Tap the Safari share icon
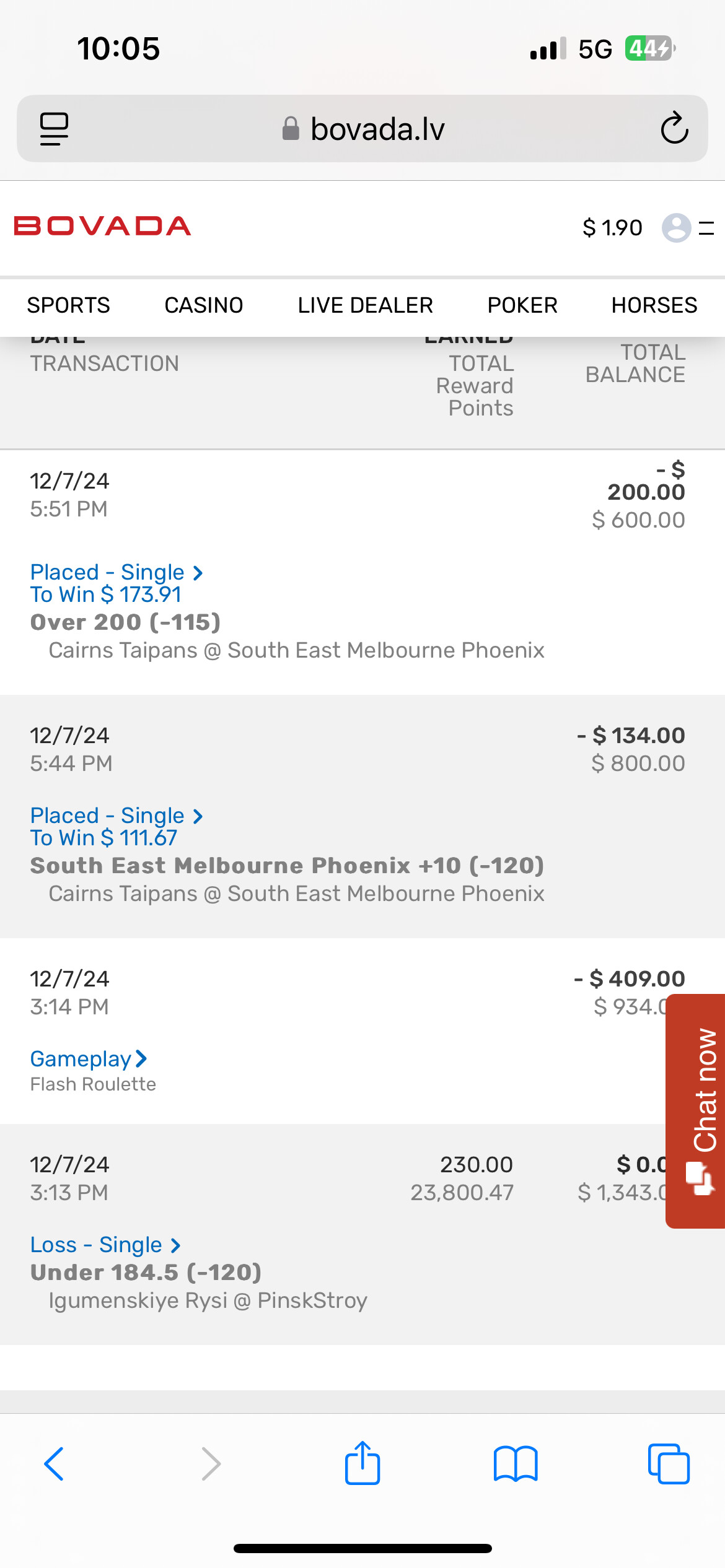This screenshot has height=1568, width=725. (362, 1464)
